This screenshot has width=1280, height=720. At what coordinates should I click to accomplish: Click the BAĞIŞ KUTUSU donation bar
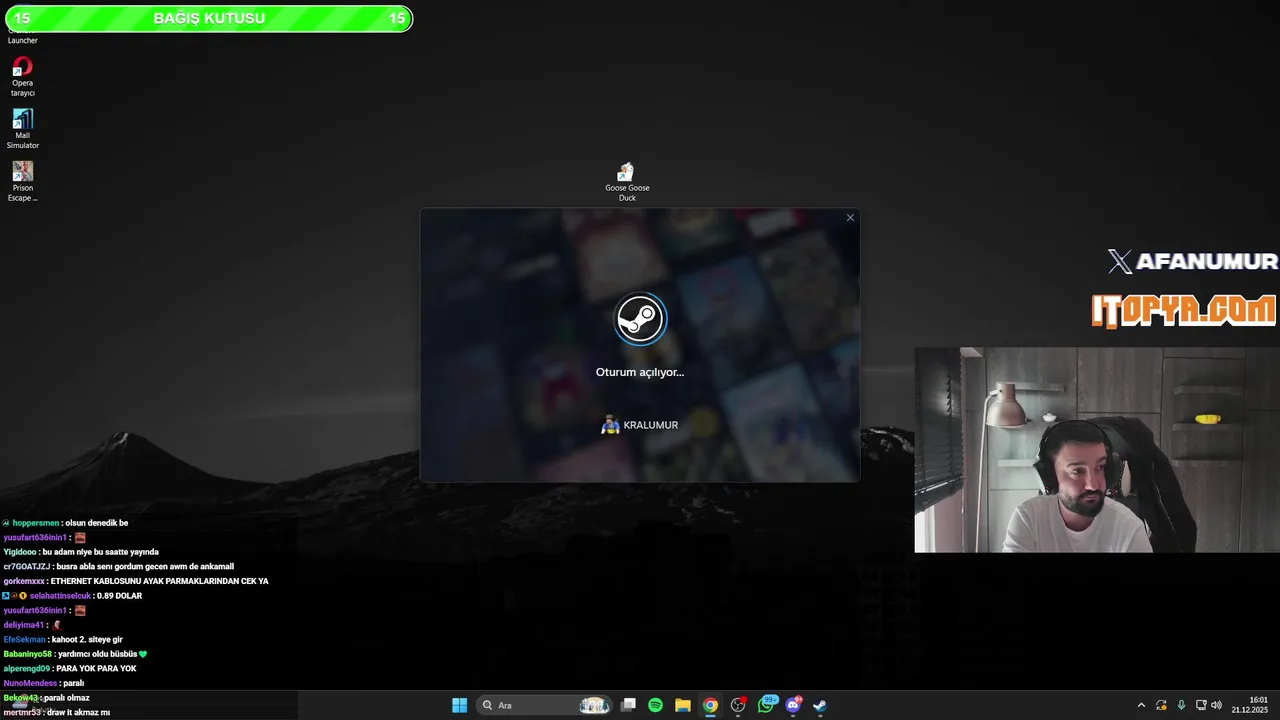click(x=207, y=18)
